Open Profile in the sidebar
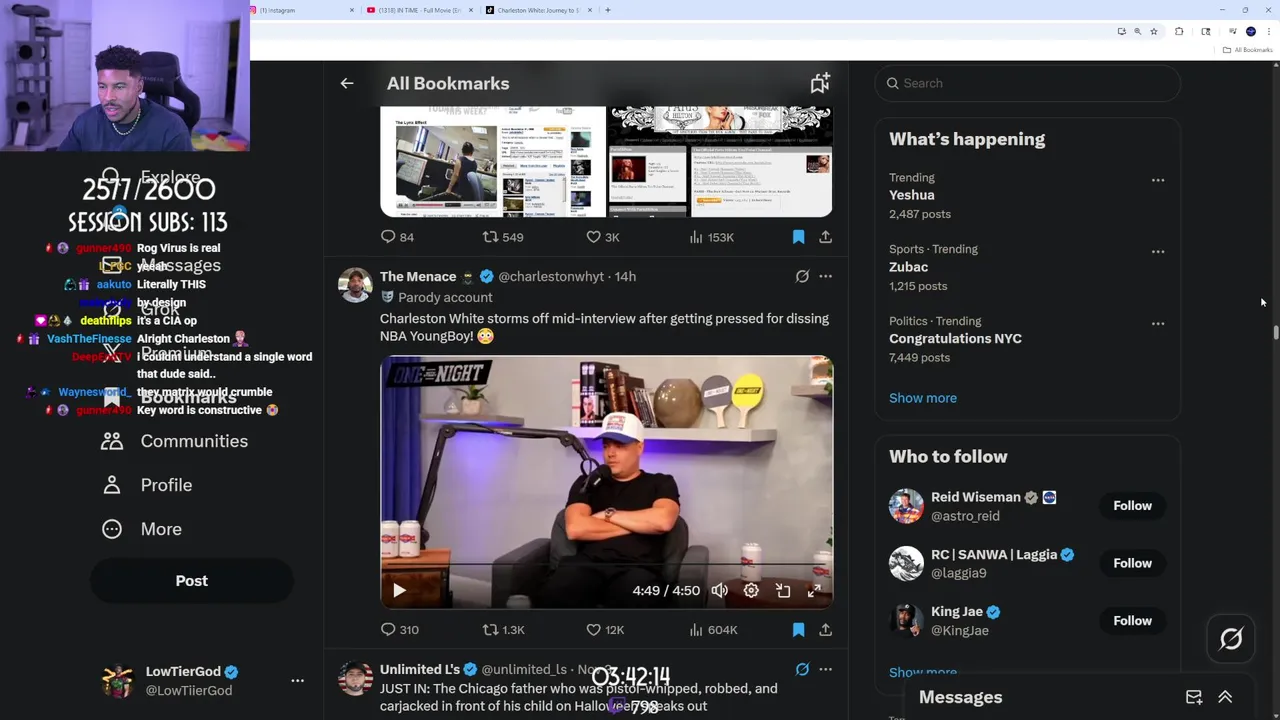The width and height of the screenshot is (1280, 720). coord(146,485)
